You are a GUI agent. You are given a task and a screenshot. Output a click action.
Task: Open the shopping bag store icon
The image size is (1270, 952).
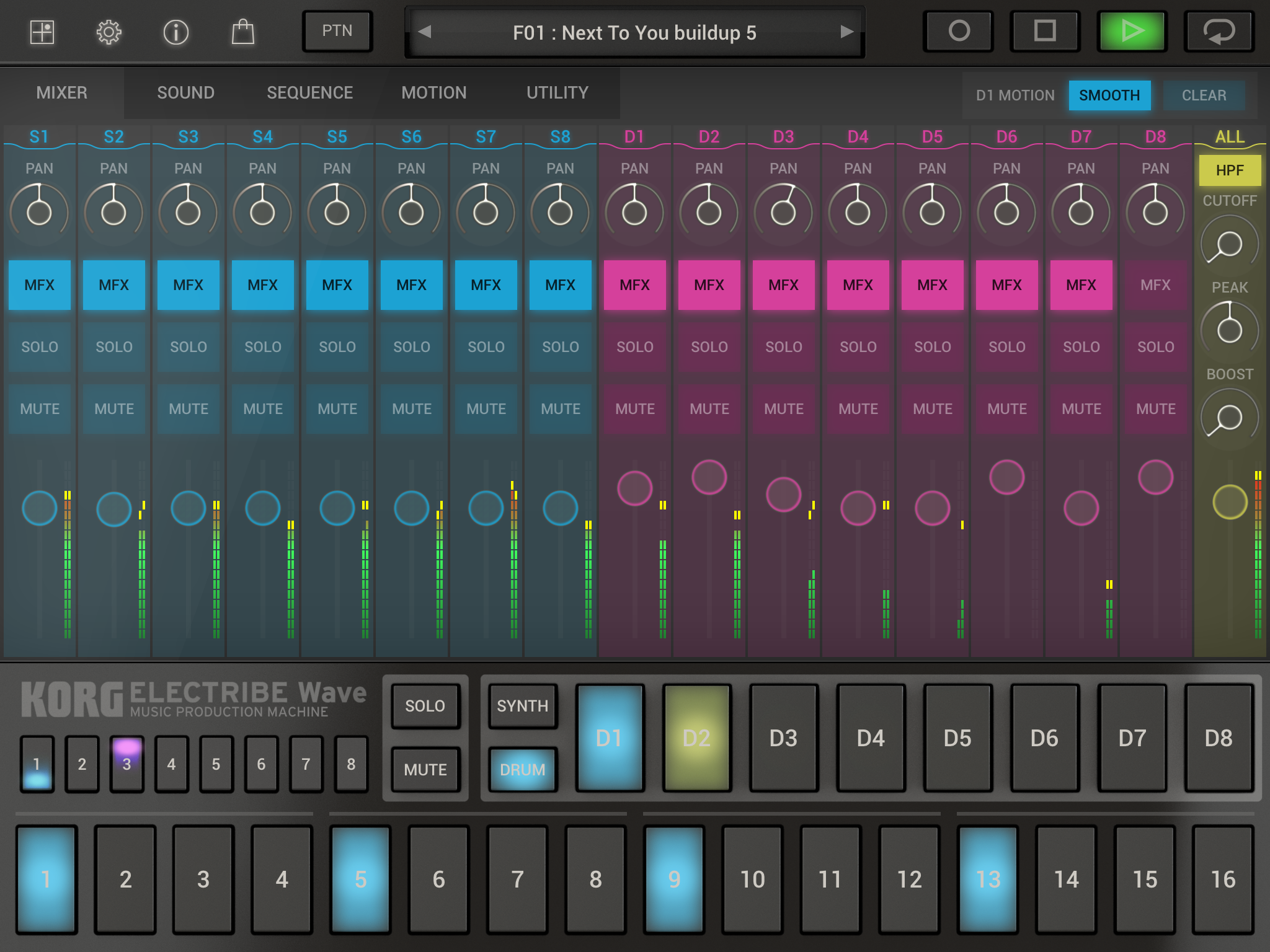242,32
